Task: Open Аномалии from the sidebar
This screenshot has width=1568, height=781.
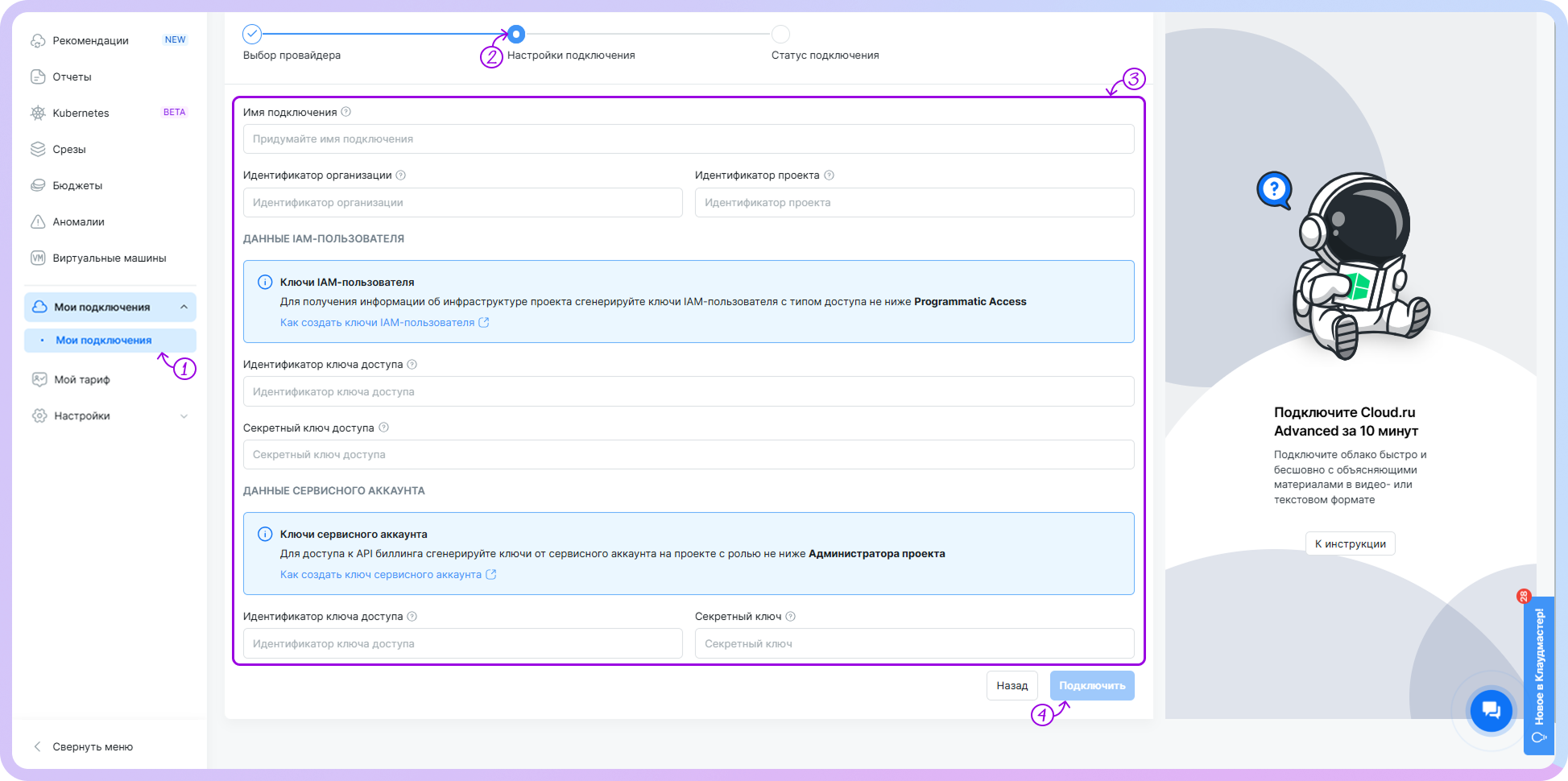Action: point(78,222)
